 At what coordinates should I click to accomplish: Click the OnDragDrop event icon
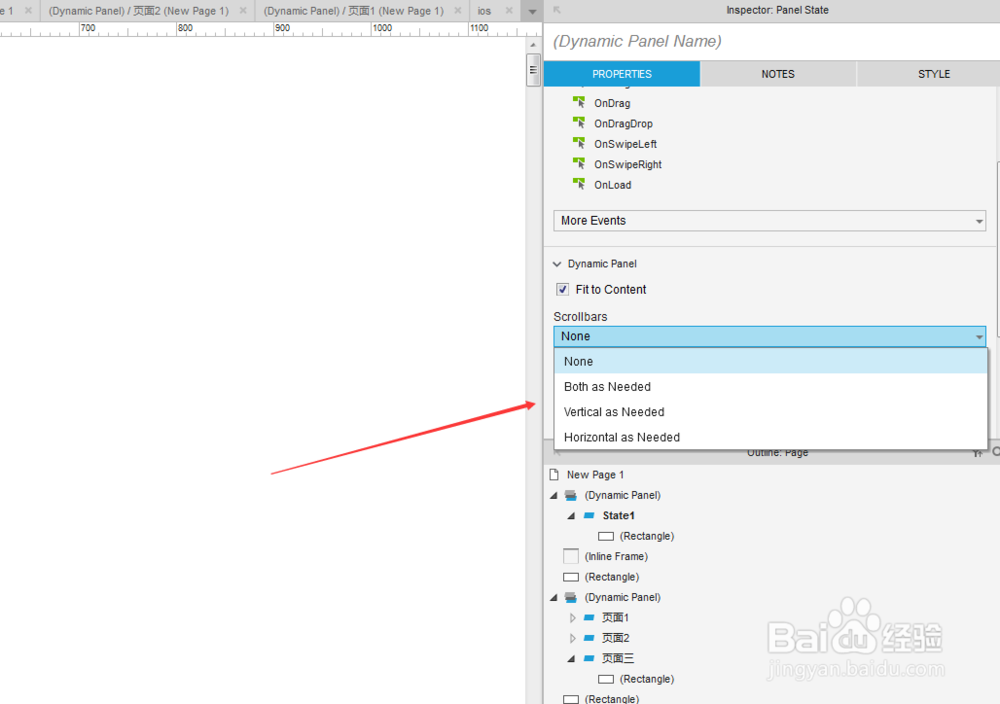[x=579, y=122]
